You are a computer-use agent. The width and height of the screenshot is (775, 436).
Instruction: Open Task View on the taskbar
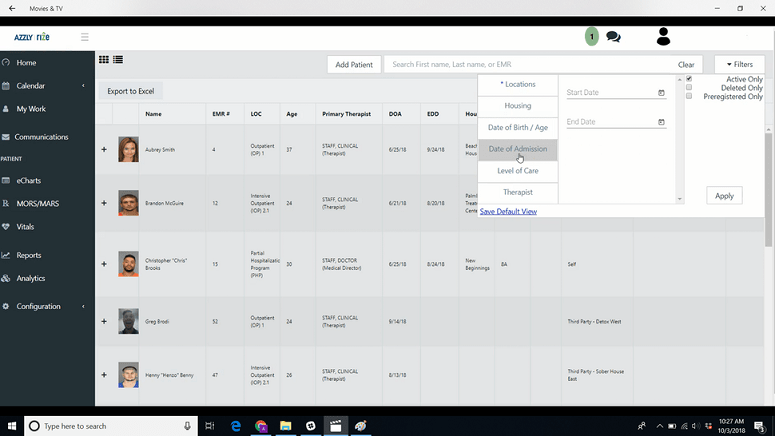[210, 426]
